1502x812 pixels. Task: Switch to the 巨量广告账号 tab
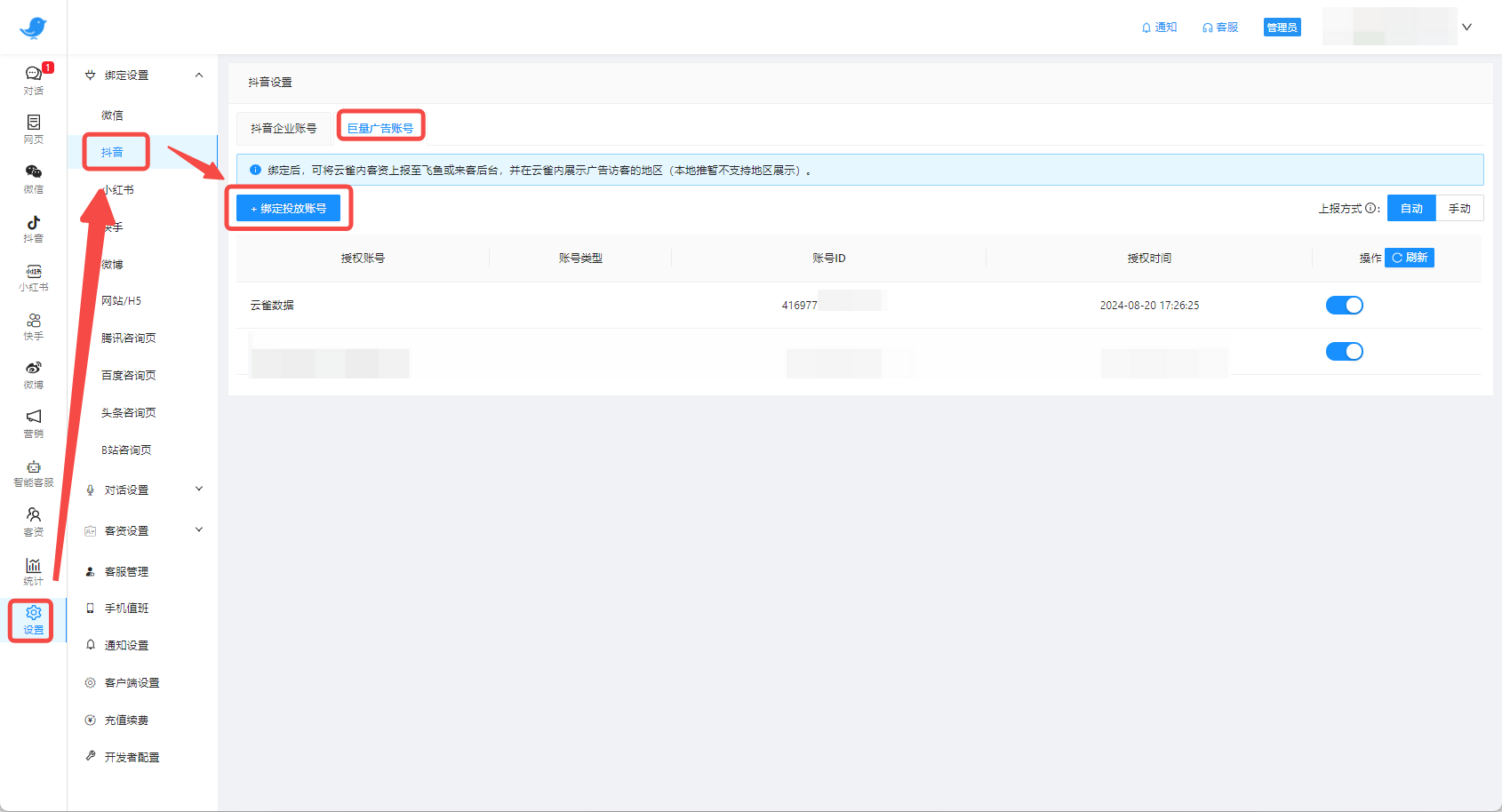tap(380, 129)
